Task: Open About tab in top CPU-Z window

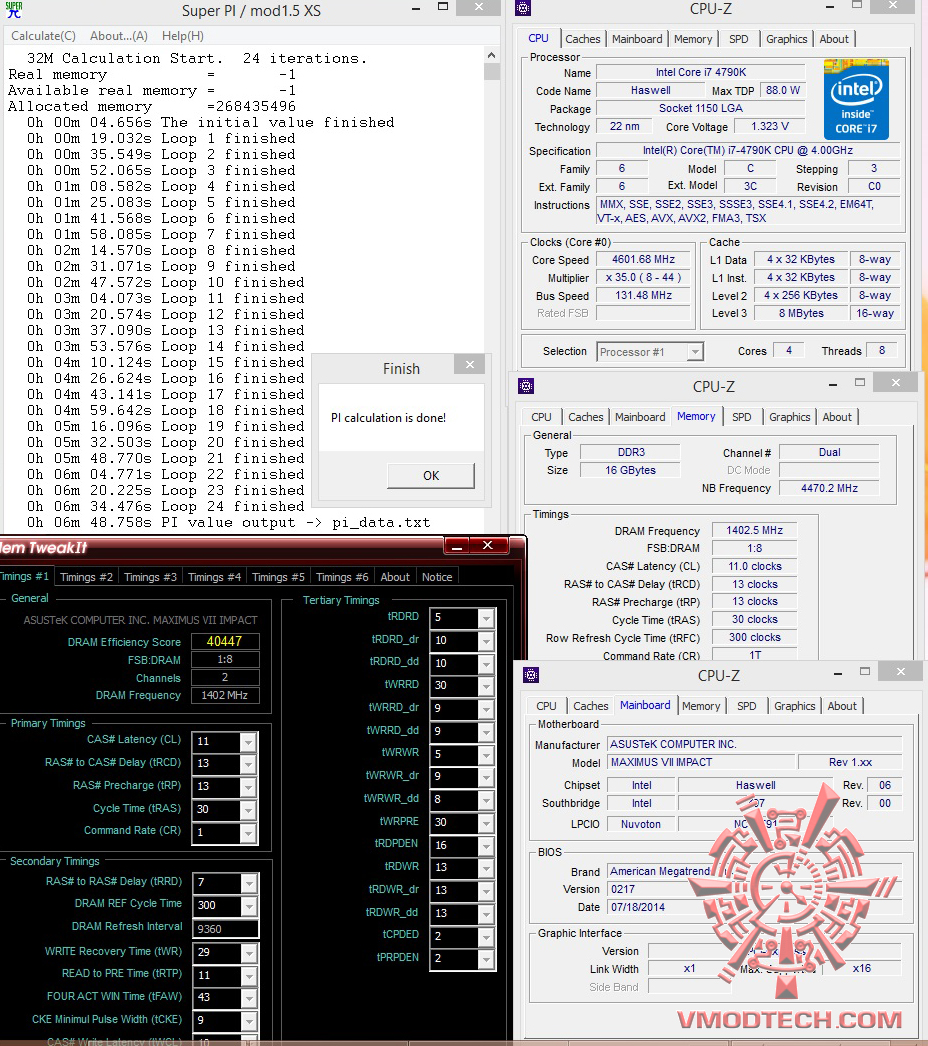Action: [834, 39]
